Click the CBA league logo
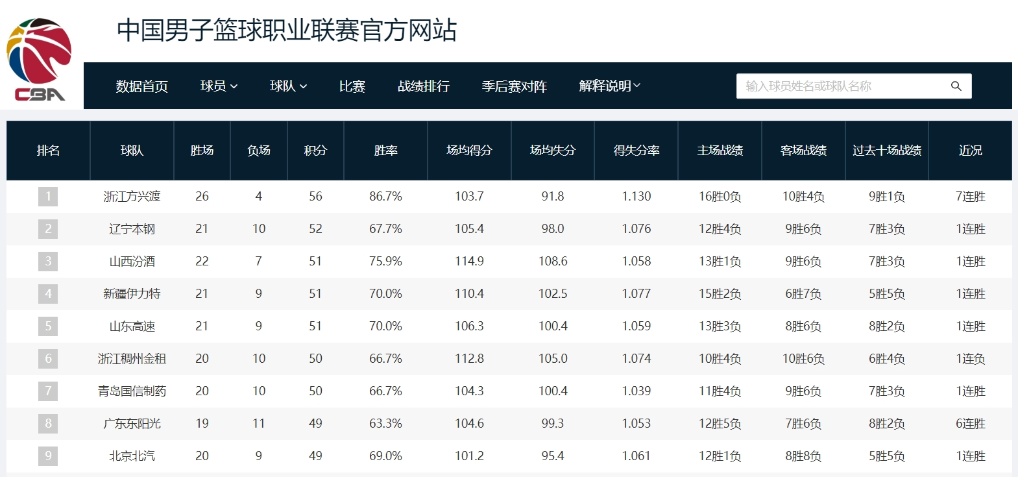 [x=40, y=60]
